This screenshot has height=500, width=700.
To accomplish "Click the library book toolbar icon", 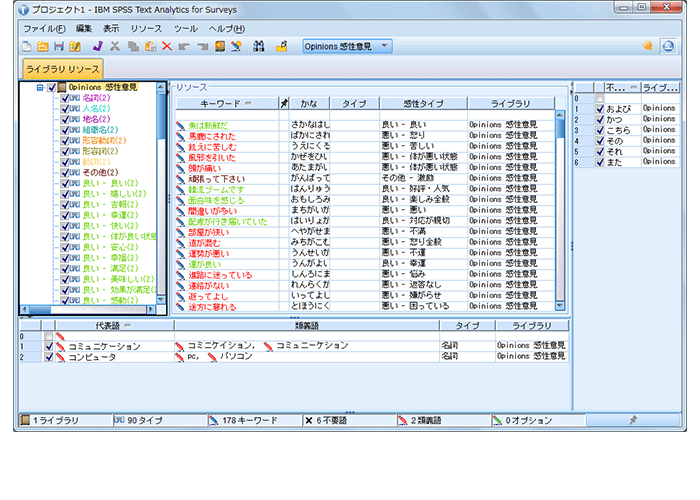I will coord(220,46).
